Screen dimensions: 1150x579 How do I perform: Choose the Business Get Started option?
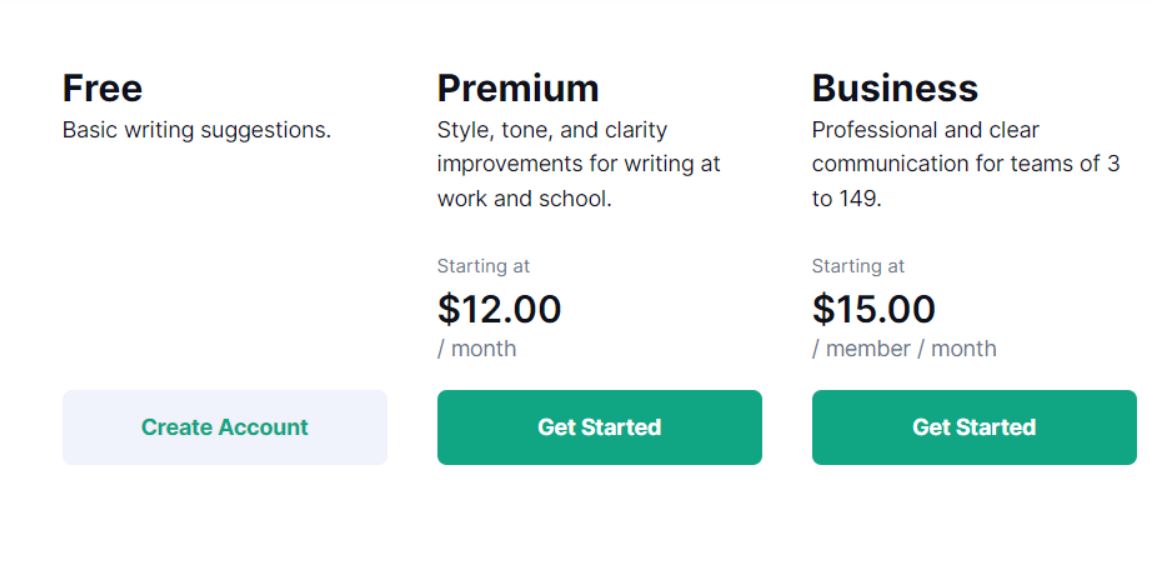pyautogui.click(x=973, y=427)
